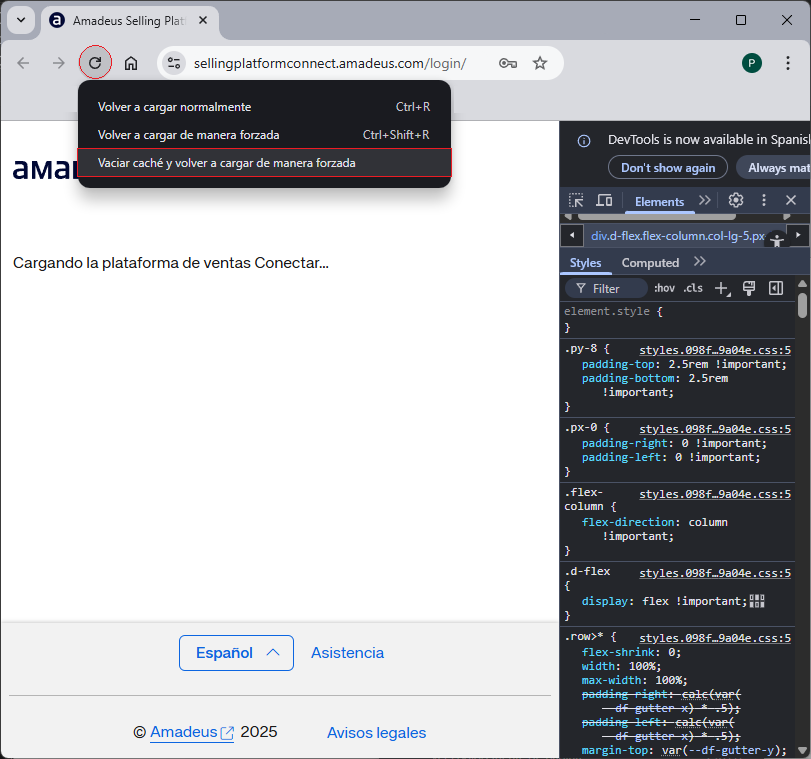This screenshot has height=759, width=811.
Task: Open styles.css link for .py-8 rule
Action: tap(715, 350)
